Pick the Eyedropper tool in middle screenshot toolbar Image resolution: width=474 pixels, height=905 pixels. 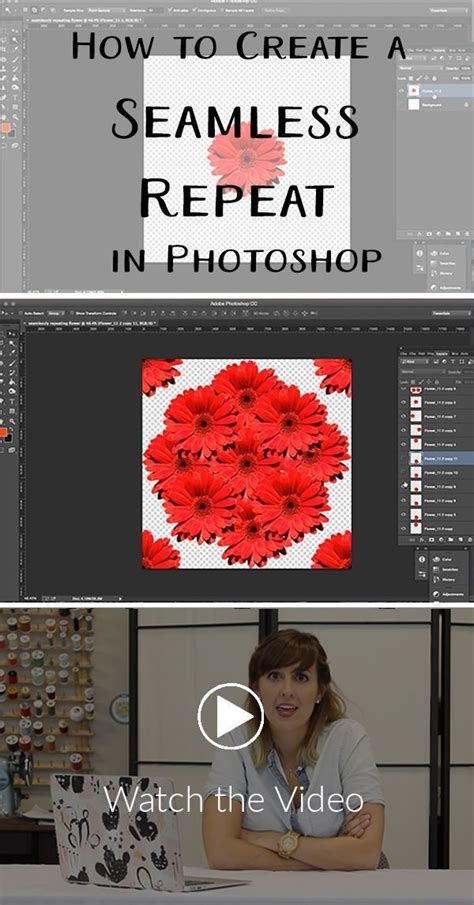(x=12, y=353)
